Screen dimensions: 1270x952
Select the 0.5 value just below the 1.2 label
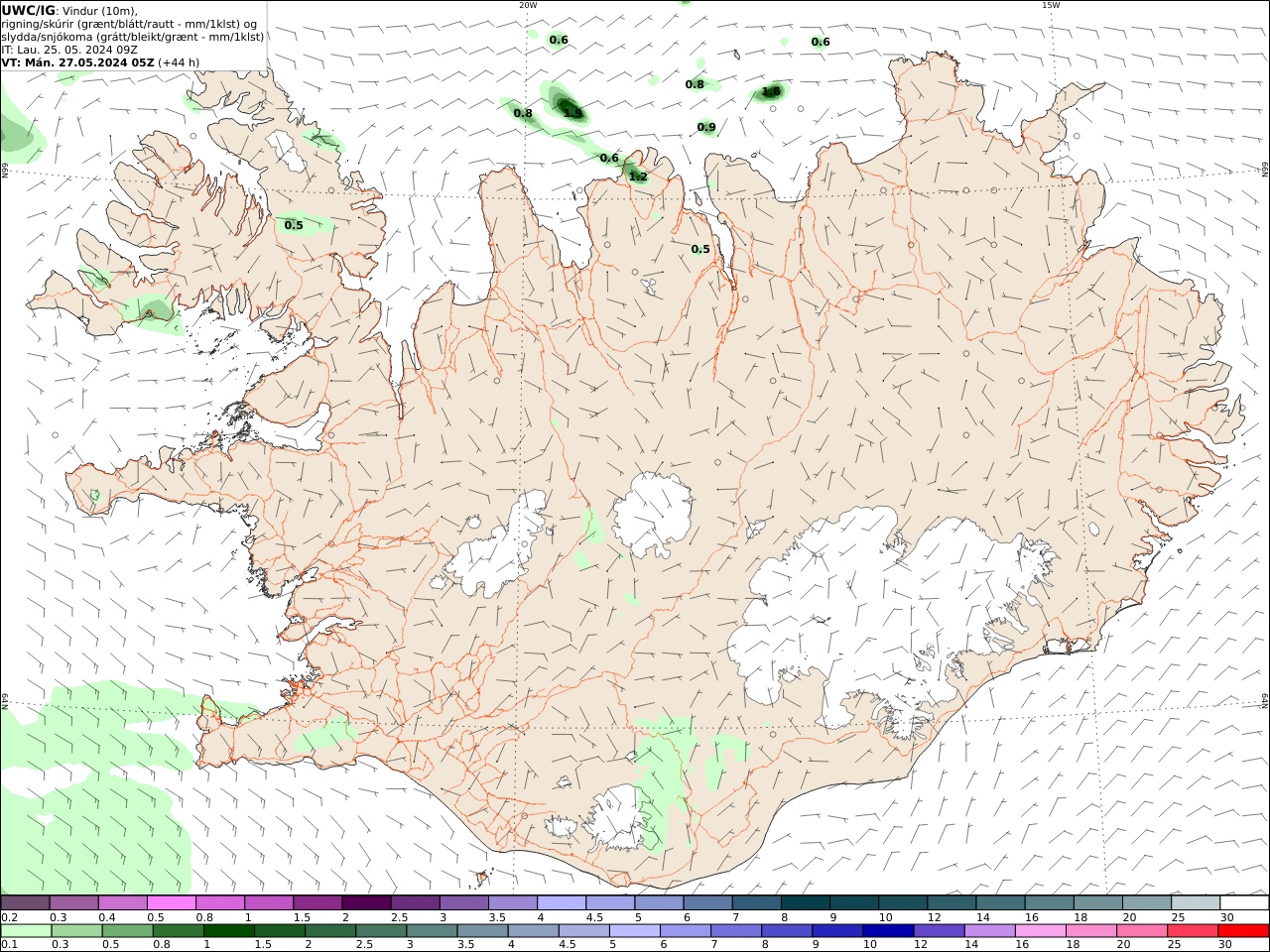[x=700, y=249]
